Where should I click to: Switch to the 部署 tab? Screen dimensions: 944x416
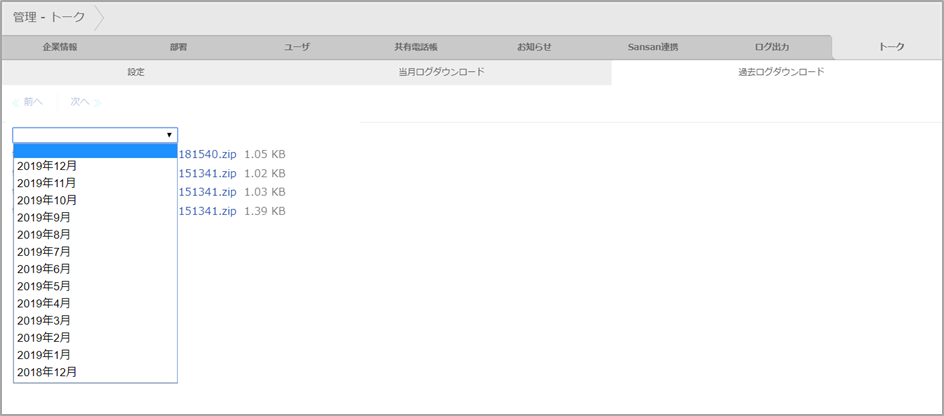pos(178,47)
